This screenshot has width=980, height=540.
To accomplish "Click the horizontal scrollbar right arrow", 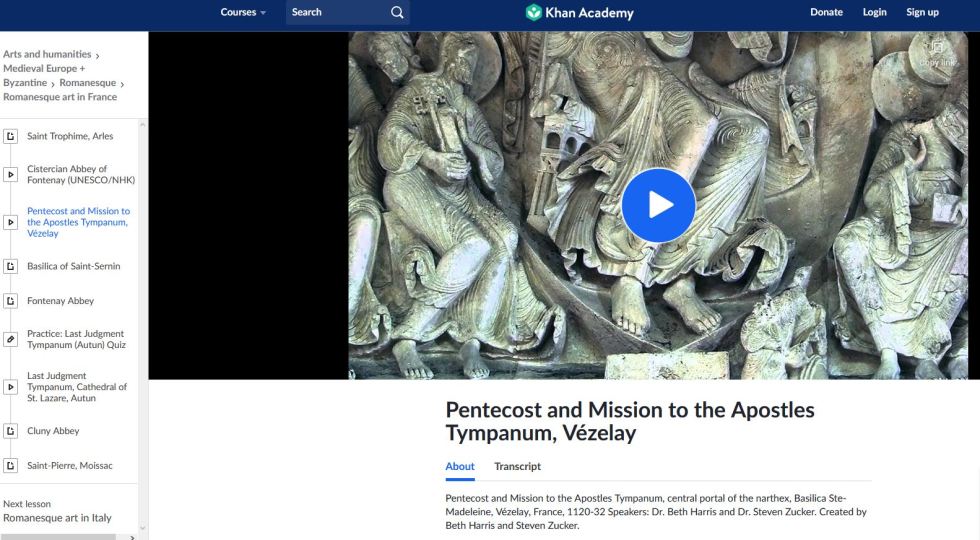I will (132, 537).
